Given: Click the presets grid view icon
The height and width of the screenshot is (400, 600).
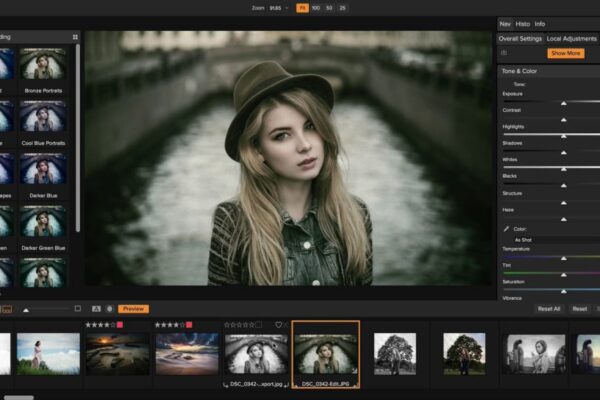Looking at the screenshot, I should point(75,37).
